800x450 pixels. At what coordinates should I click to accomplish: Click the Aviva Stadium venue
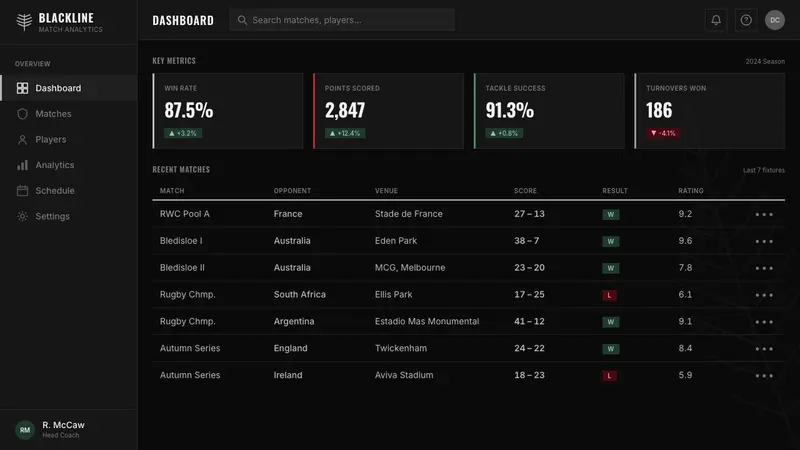click(404, 375)
